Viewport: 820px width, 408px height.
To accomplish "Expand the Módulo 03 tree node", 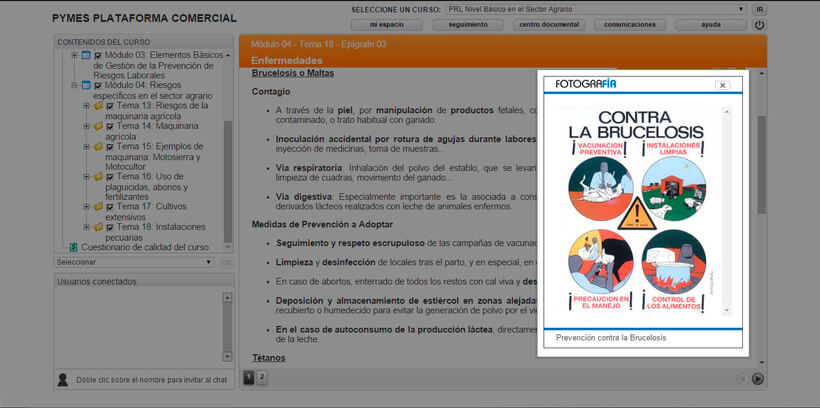I will [75, 55].
